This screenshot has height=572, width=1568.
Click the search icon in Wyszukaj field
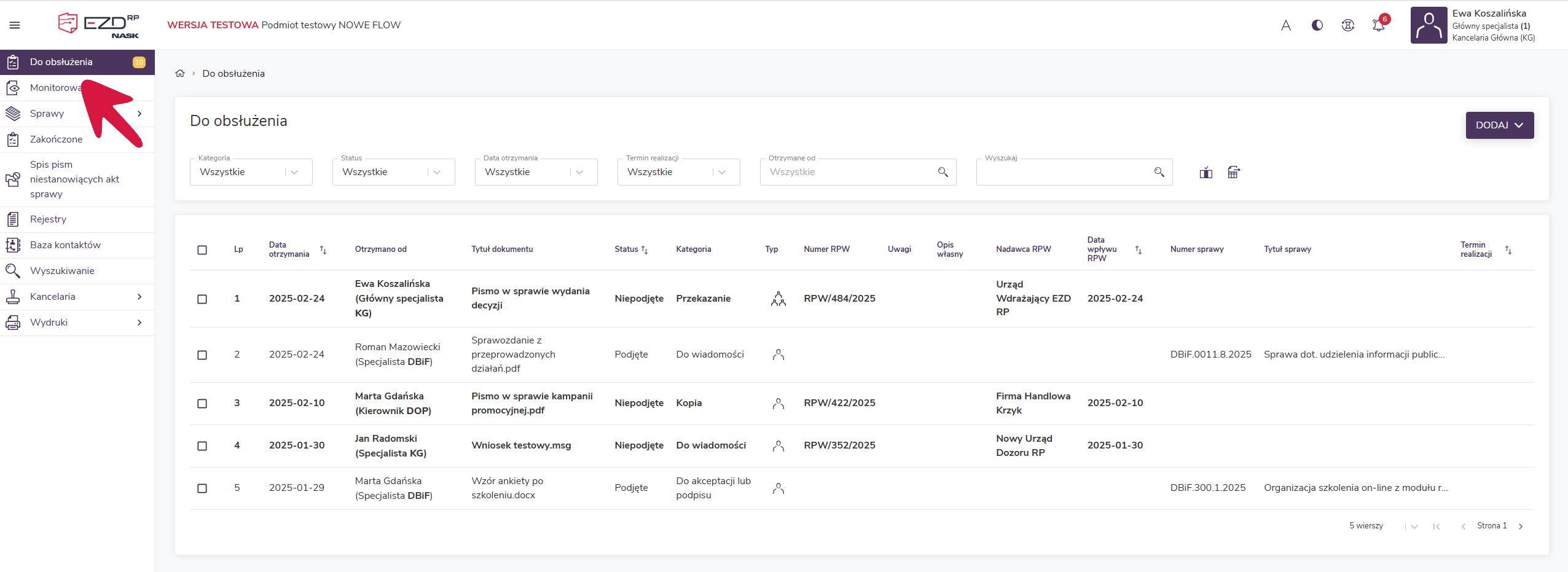point(1159,172)
